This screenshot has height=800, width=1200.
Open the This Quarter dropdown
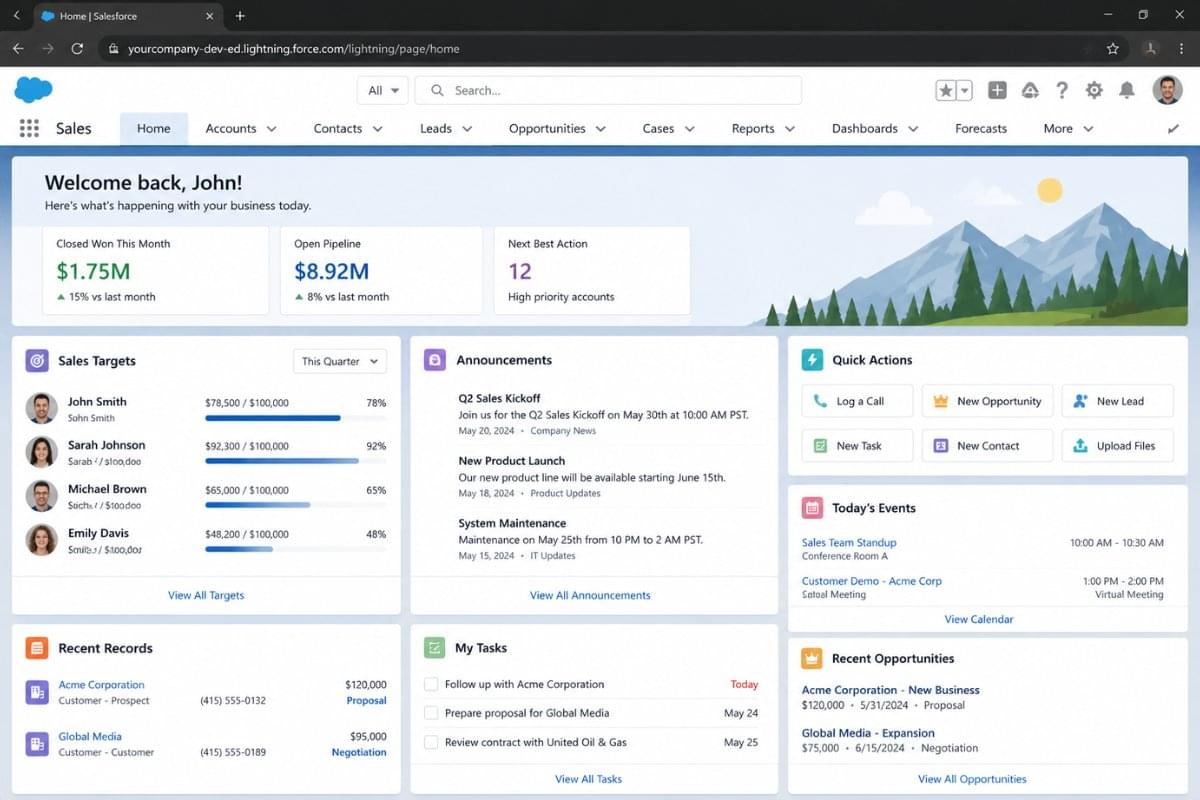[340, 361]
